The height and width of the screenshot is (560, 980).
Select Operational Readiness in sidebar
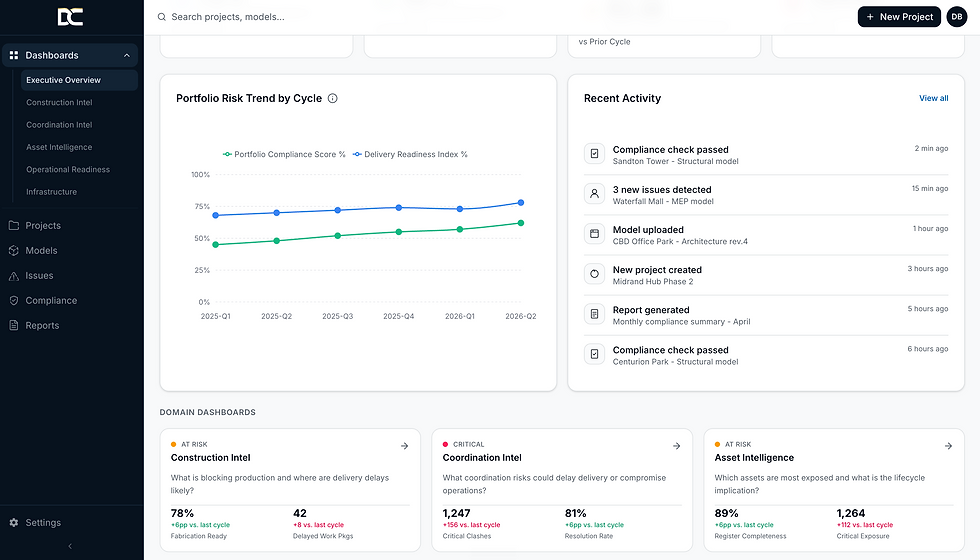68,169
